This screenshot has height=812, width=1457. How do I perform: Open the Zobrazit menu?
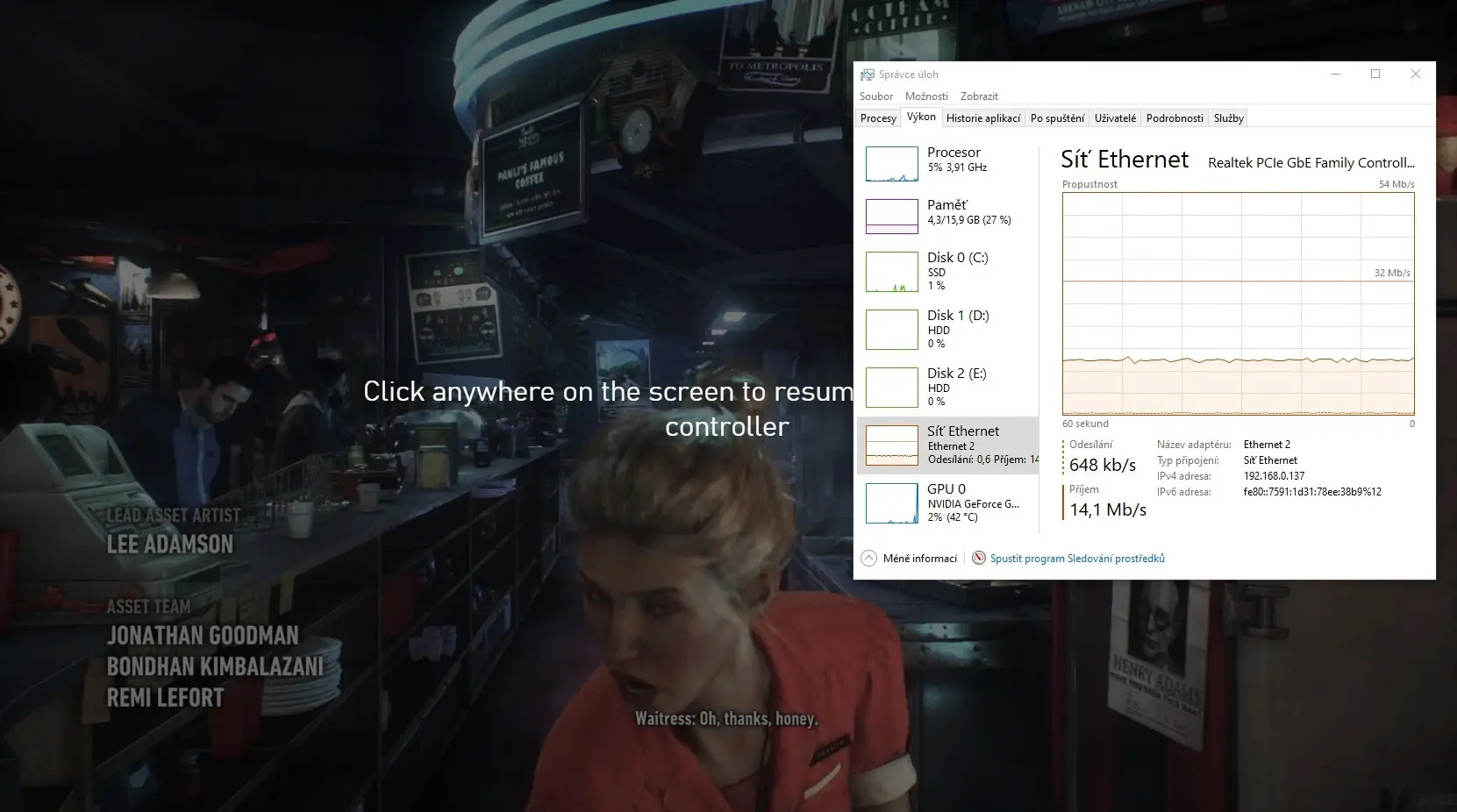coord(979,96)
